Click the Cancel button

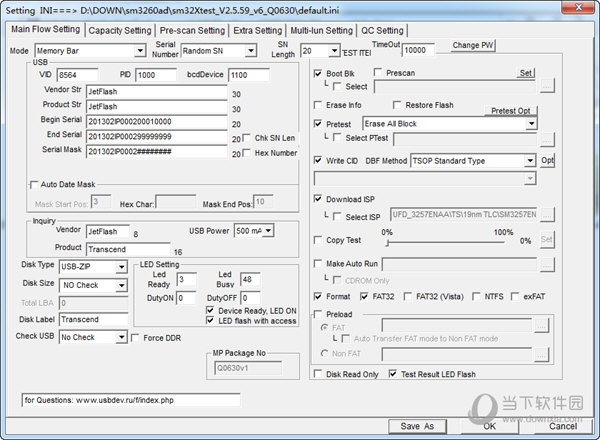562,426
